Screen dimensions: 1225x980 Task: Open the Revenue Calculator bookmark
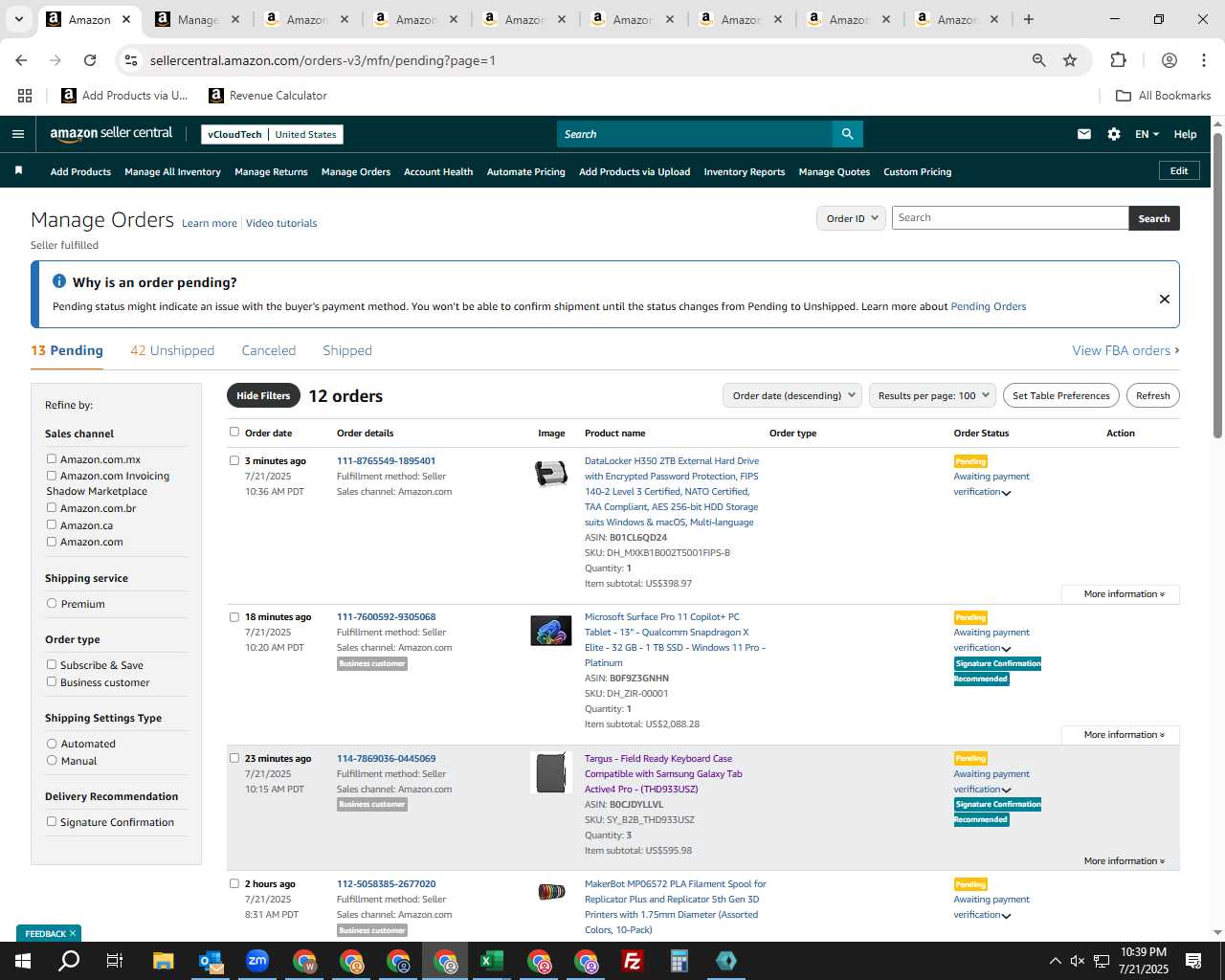click(268, 96)
